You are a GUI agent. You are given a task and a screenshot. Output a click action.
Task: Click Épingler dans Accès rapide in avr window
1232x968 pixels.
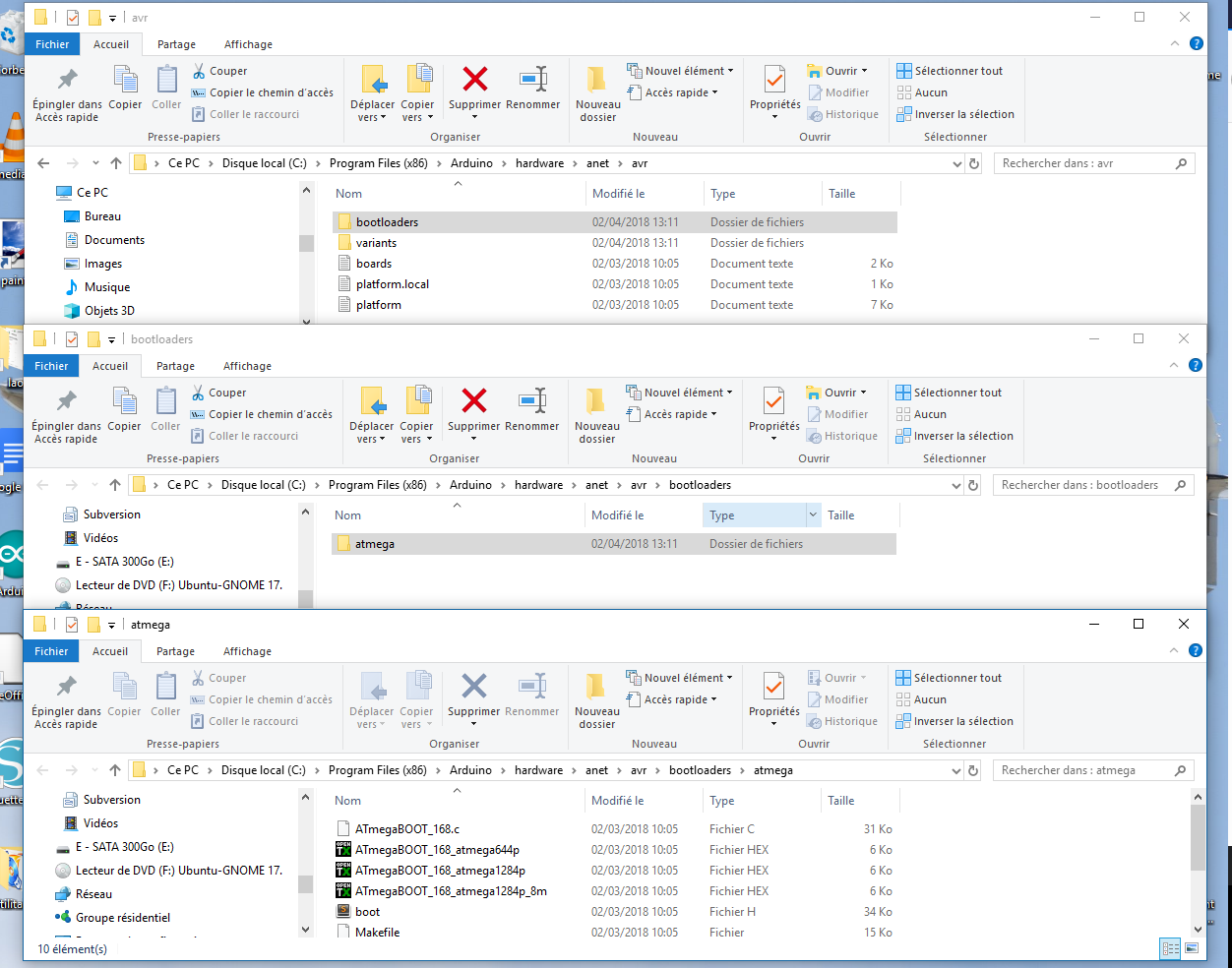pos(67,94)
